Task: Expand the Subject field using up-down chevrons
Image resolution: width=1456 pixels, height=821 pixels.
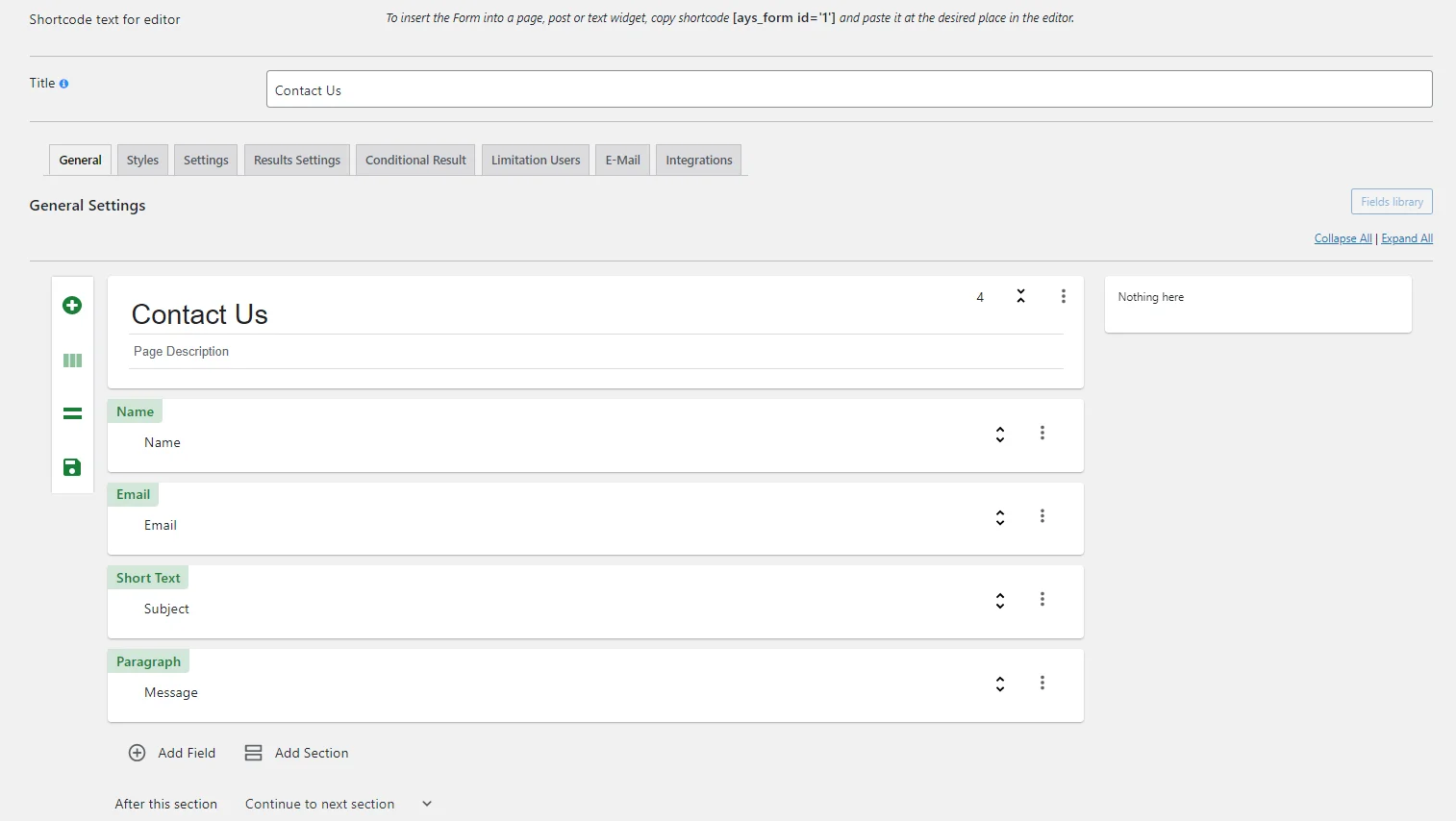Action: pos(1000,601)
